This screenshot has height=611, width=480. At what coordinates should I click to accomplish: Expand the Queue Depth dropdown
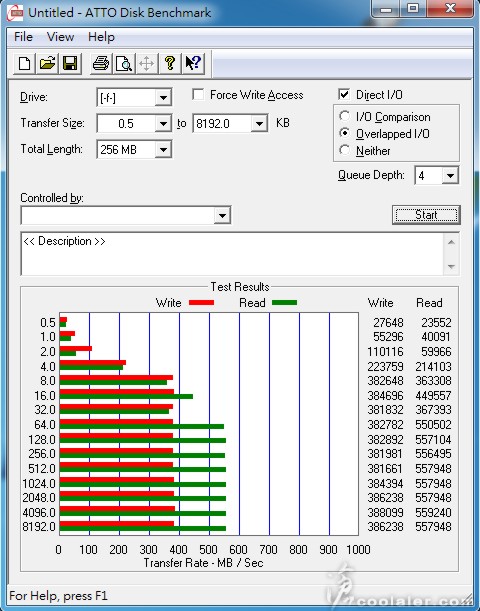pyautogui.click(x=450, y=175)
